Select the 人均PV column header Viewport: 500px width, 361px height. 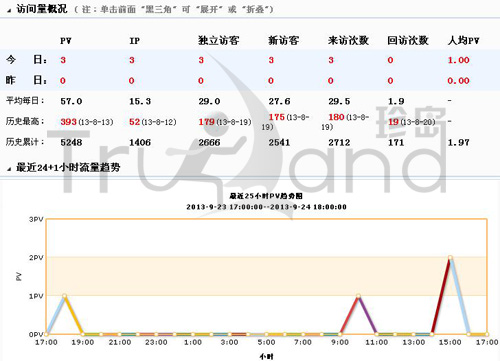click(x=463, y=40)
